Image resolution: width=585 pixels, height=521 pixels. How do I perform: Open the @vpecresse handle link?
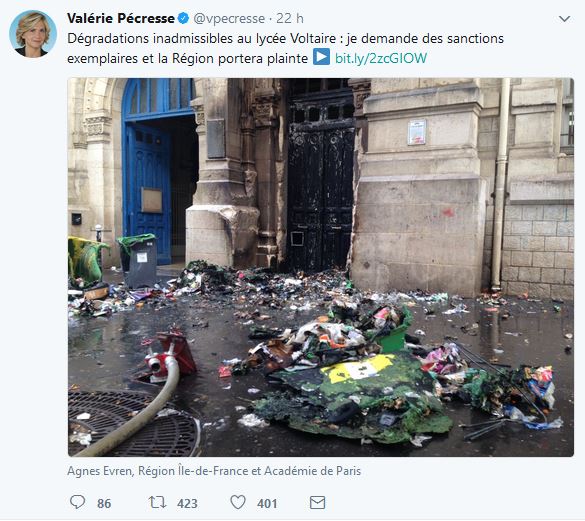(229, 18)
